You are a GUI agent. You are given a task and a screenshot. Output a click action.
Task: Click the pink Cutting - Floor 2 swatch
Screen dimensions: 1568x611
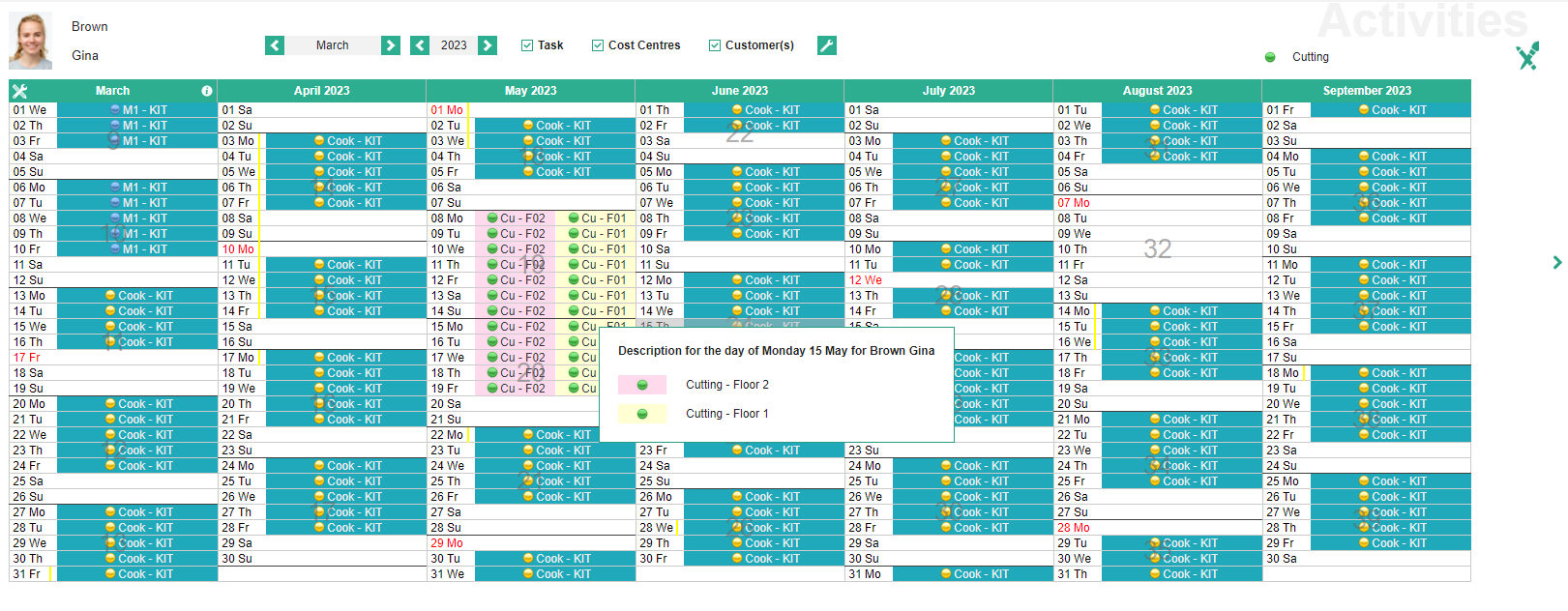point(642,385)
